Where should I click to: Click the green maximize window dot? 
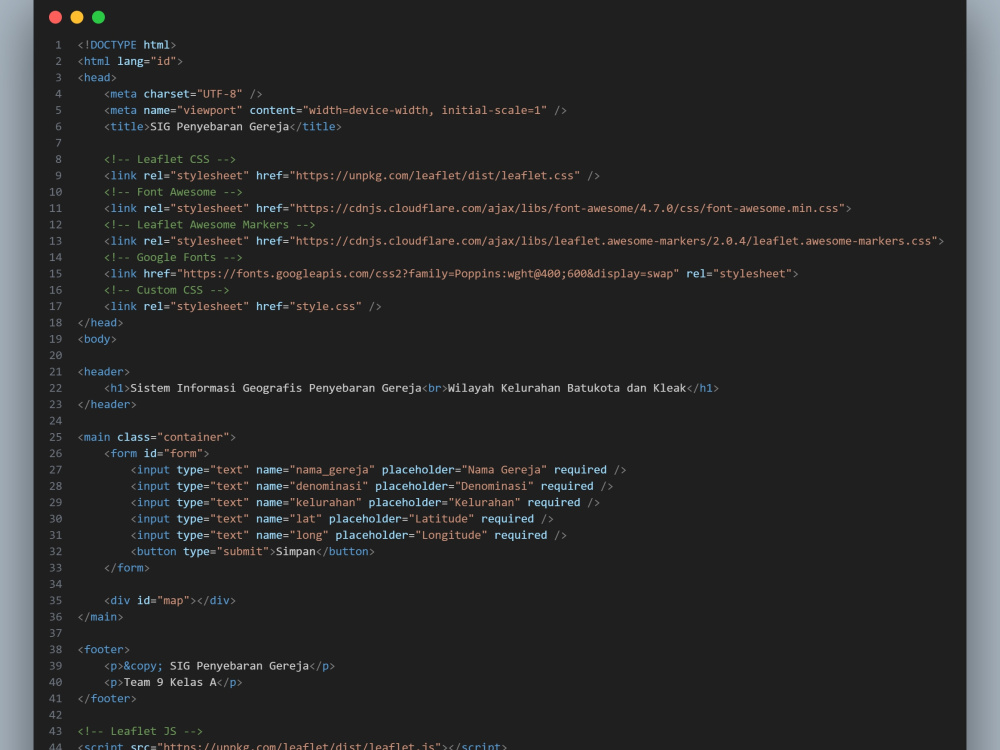click(x=98, y=17)
